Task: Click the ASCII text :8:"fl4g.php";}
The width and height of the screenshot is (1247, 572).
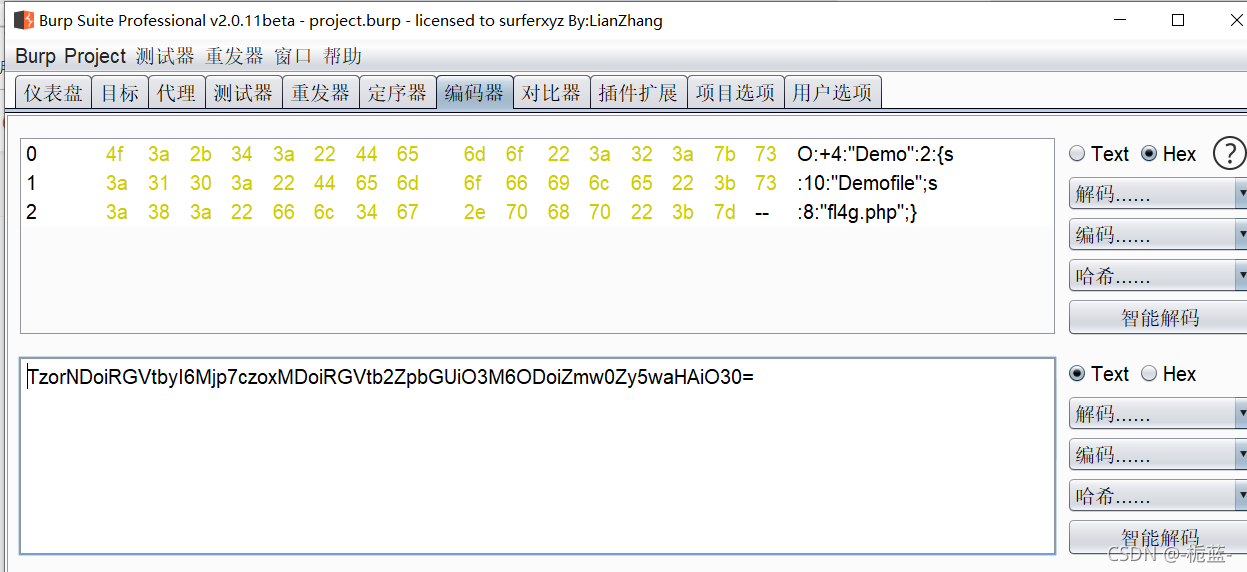Action: [857, 212]
